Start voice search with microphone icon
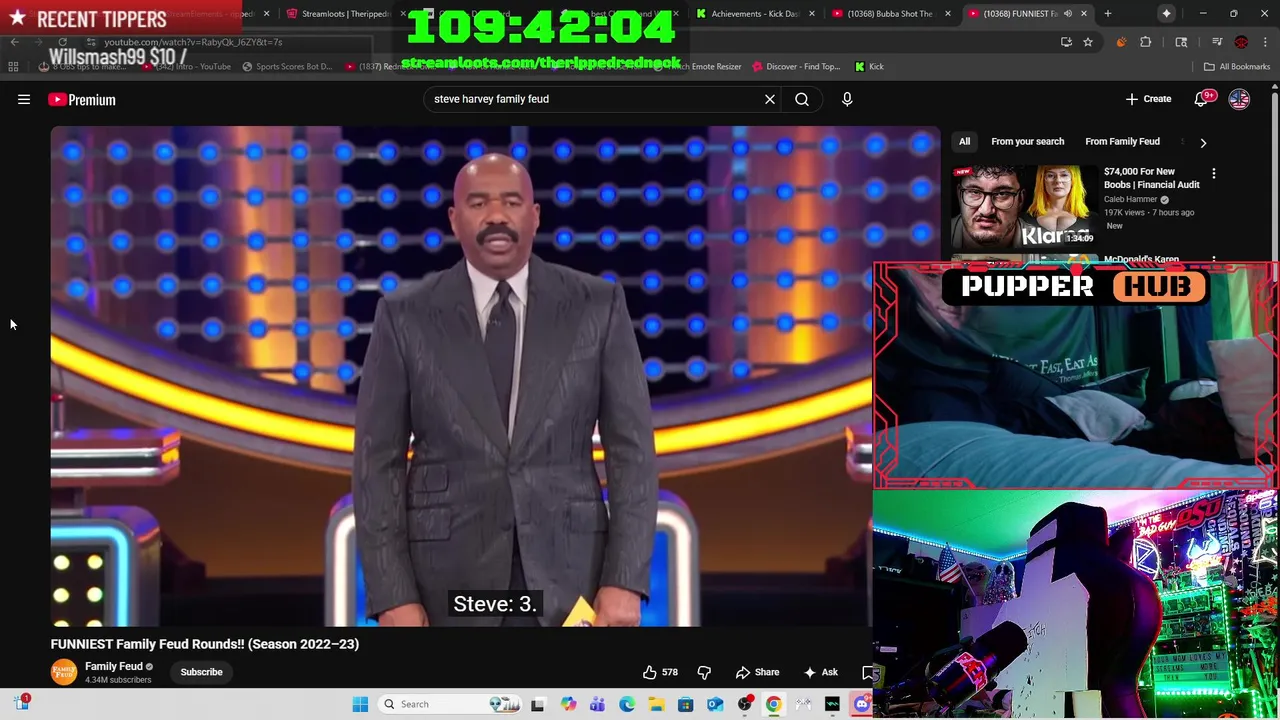The image size is (1280, 720). pos(847,99)
